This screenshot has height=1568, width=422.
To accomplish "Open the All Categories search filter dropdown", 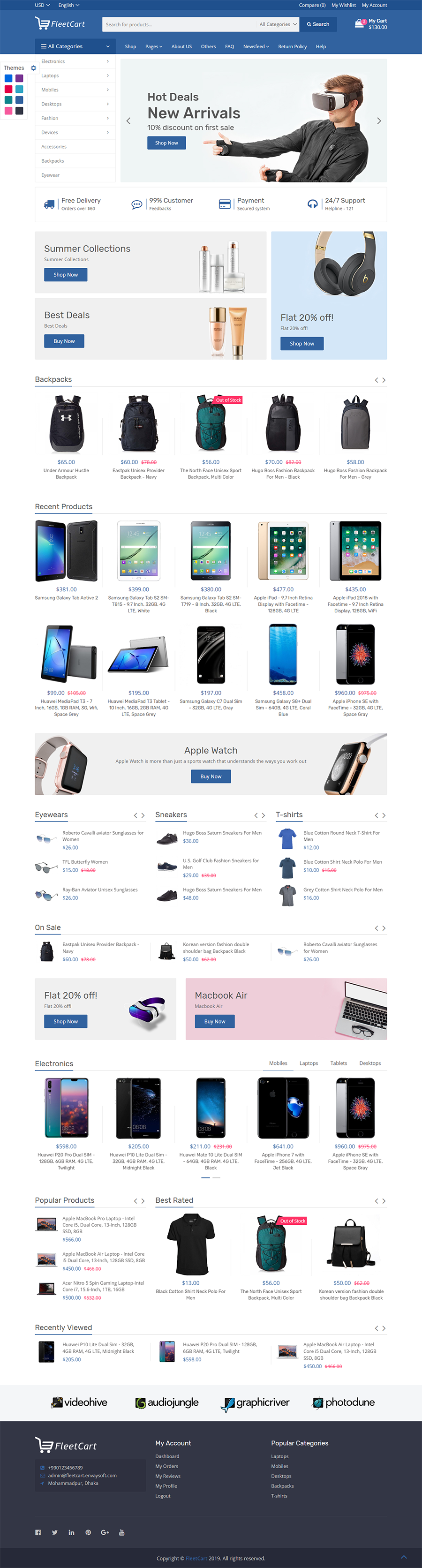I will [278, 24].
